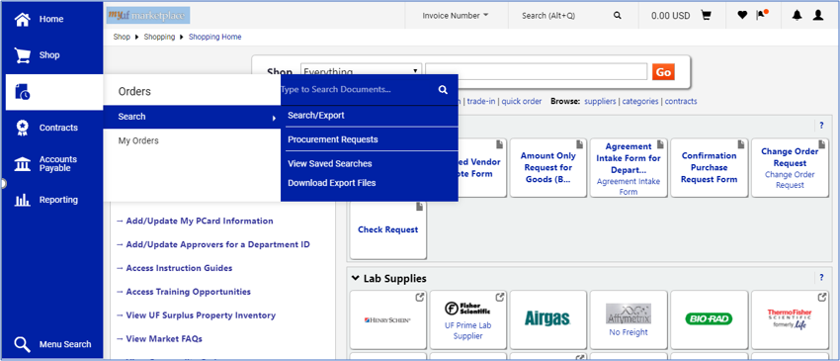Viewport: 840px width, 361px height.
Task: Click the Orders menu heading
Action: tap(134, 92)
